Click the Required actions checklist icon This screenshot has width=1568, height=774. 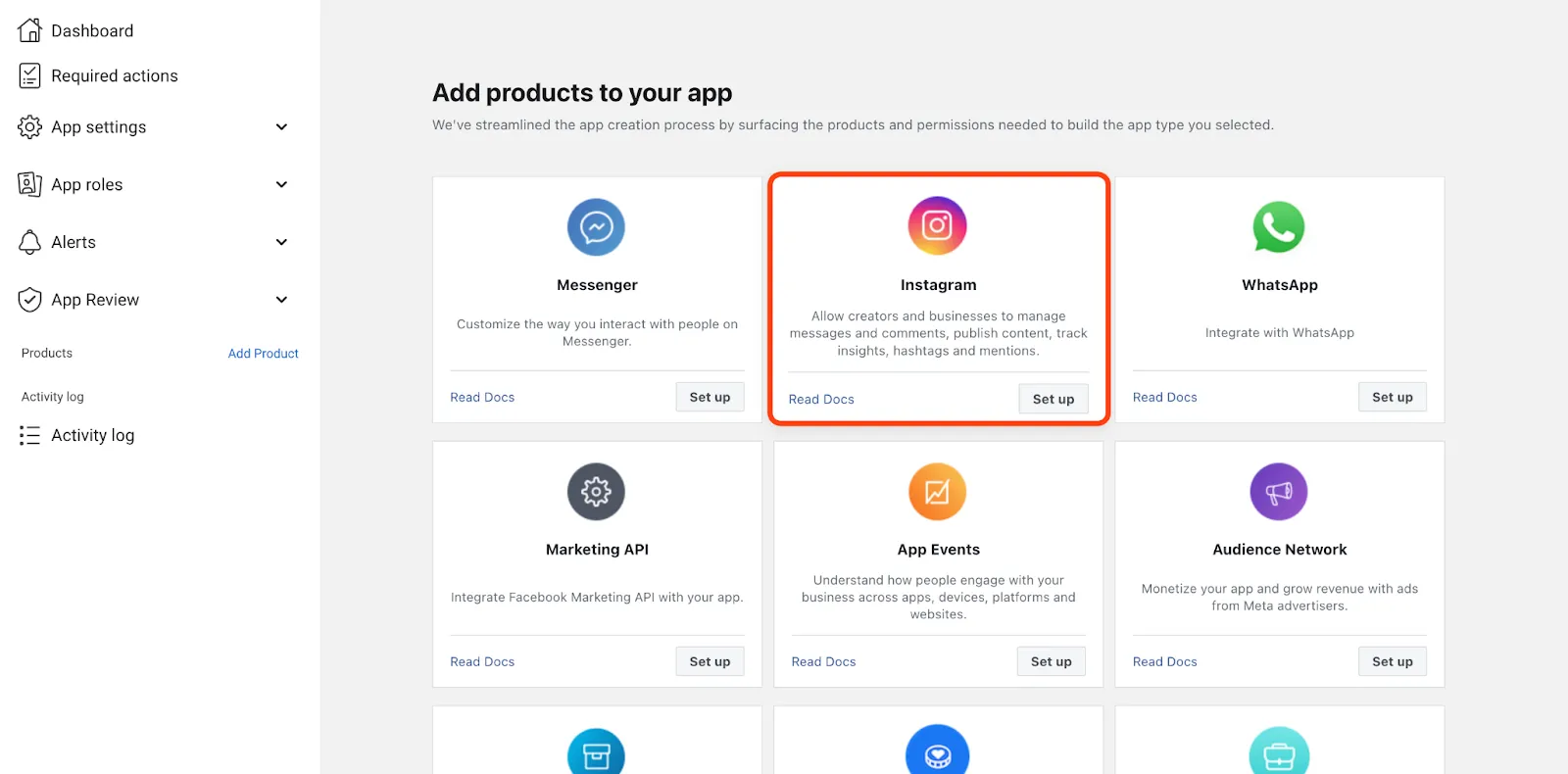click(x=30, y=75)
